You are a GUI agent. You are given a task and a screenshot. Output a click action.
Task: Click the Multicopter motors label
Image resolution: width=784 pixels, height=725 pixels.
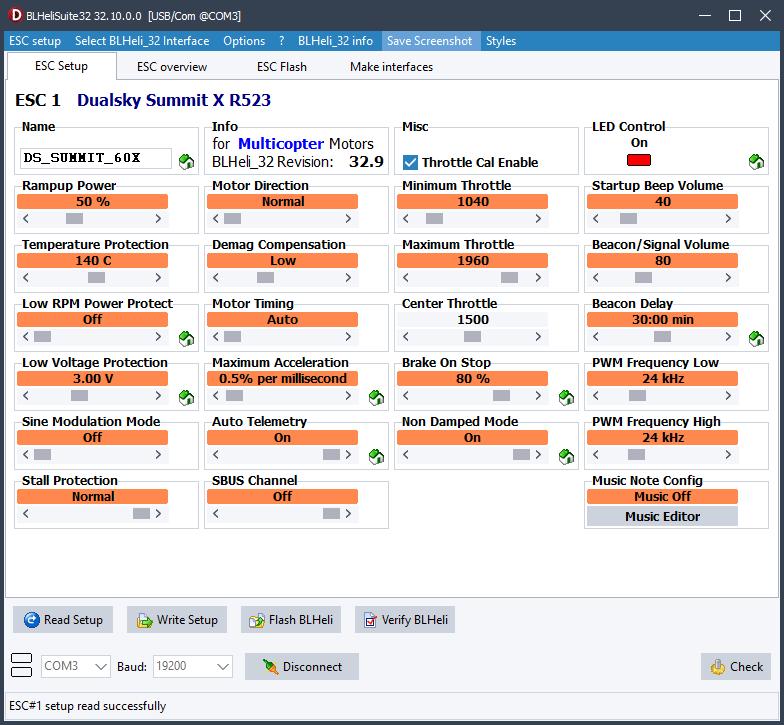281,144
